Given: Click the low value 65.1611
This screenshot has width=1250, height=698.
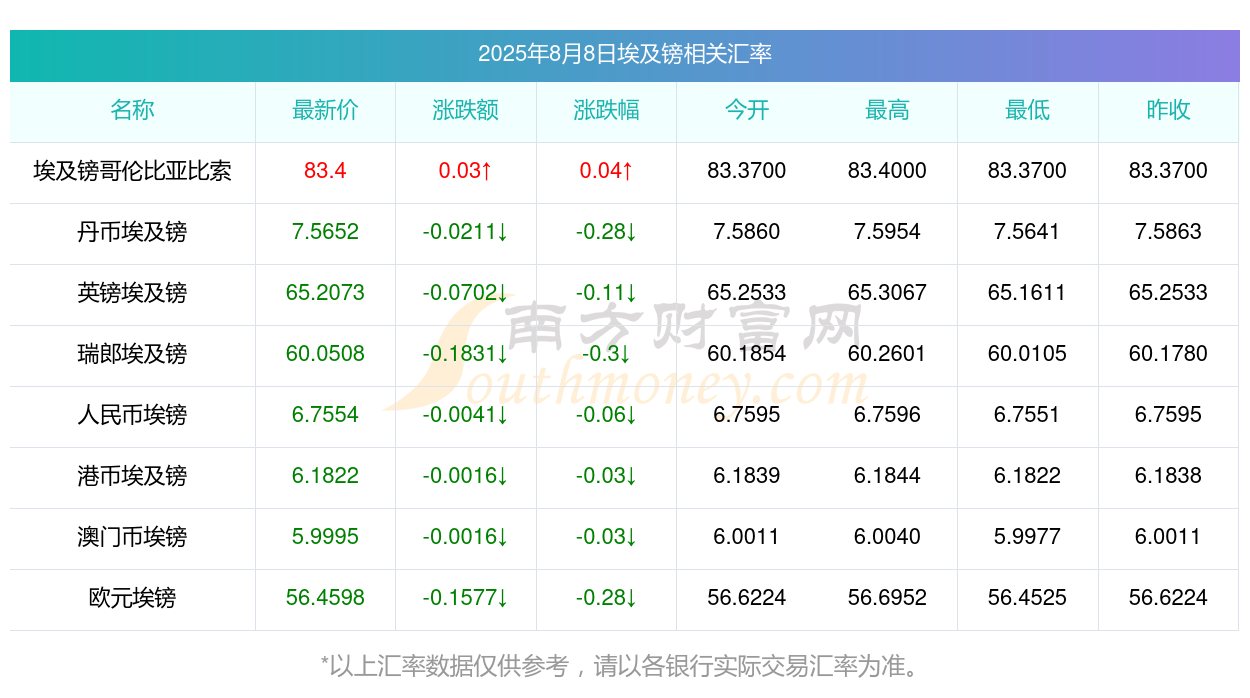Looking at the screenshot, I should coord(1028,293).
